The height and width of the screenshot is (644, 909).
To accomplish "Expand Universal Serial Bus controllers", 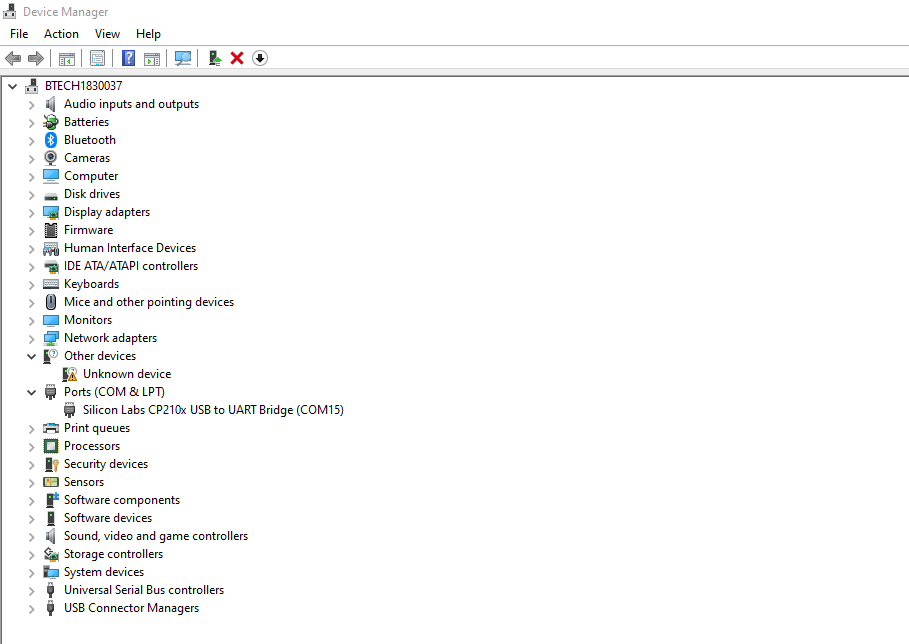I will (31, 591).
